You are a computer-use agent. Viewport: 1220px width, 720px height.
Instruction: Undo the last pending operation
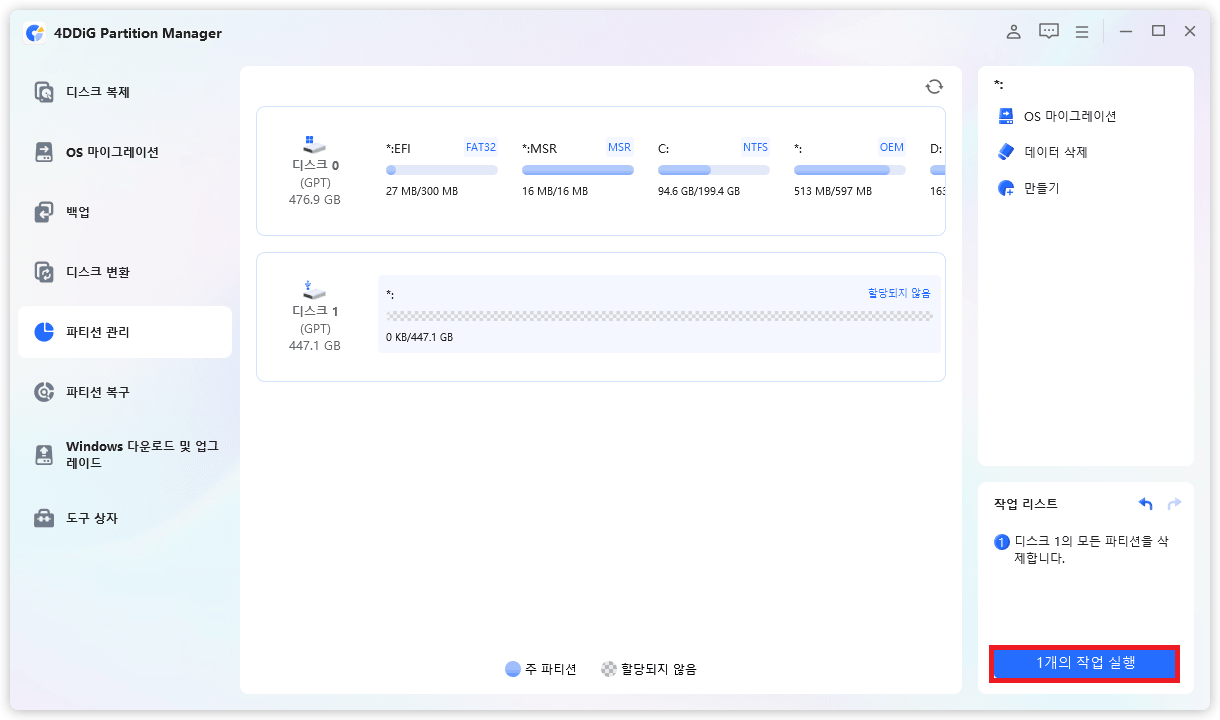click(1146, 504)
